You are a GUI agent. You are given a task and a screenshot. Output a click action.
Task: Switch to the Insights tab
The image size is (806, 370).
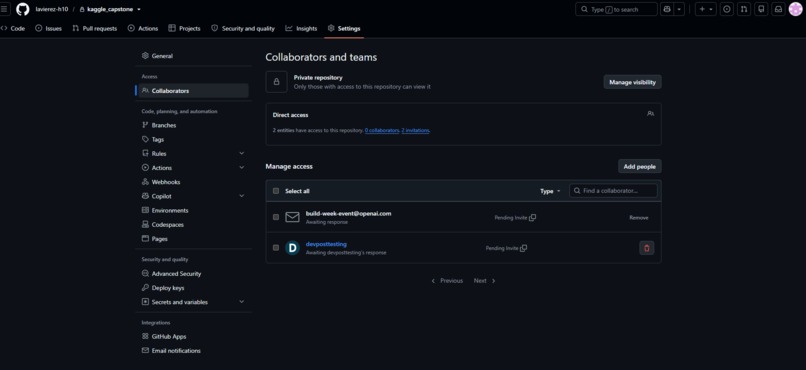302,28
